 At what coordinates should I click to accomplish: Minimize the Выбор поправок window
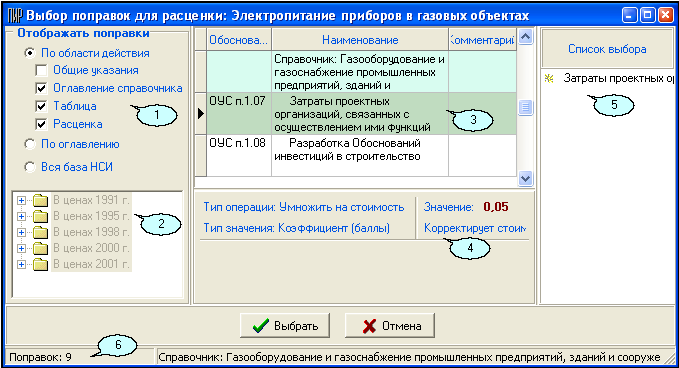pyautogui.click(x=630, y=16)
